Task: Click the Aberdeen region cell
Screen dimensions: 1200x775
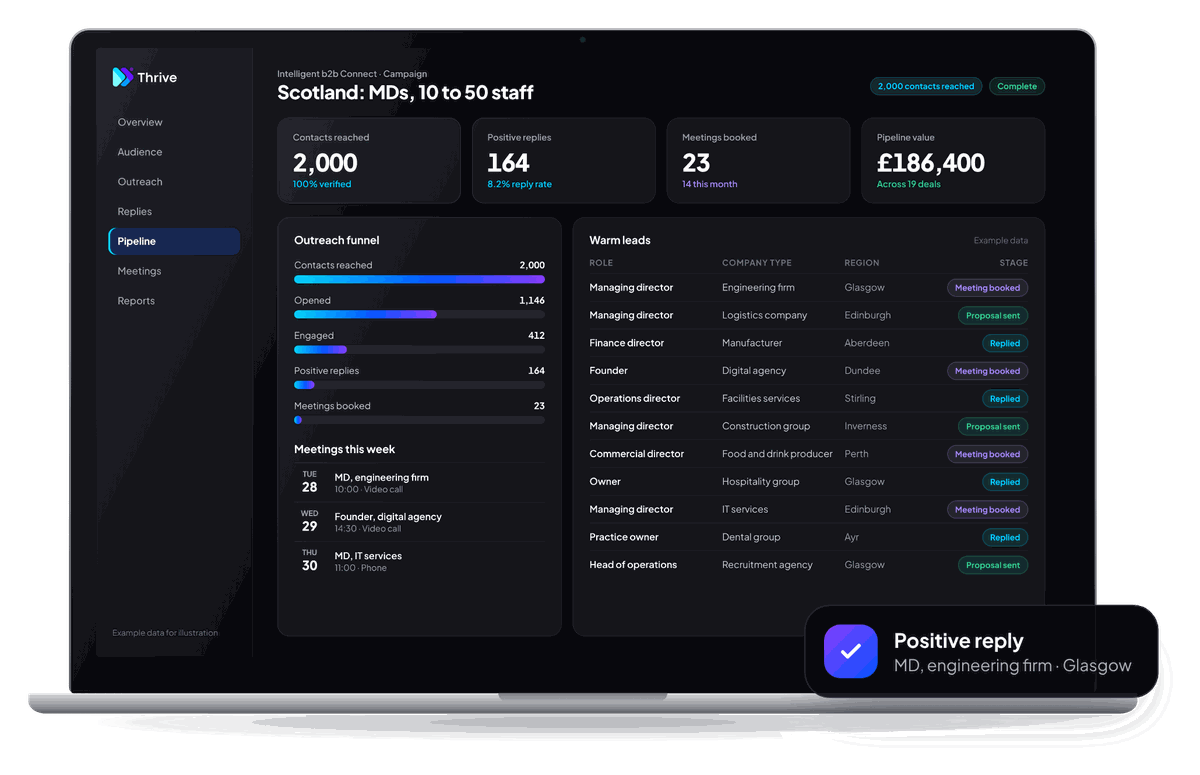Action: click(867, 343)
